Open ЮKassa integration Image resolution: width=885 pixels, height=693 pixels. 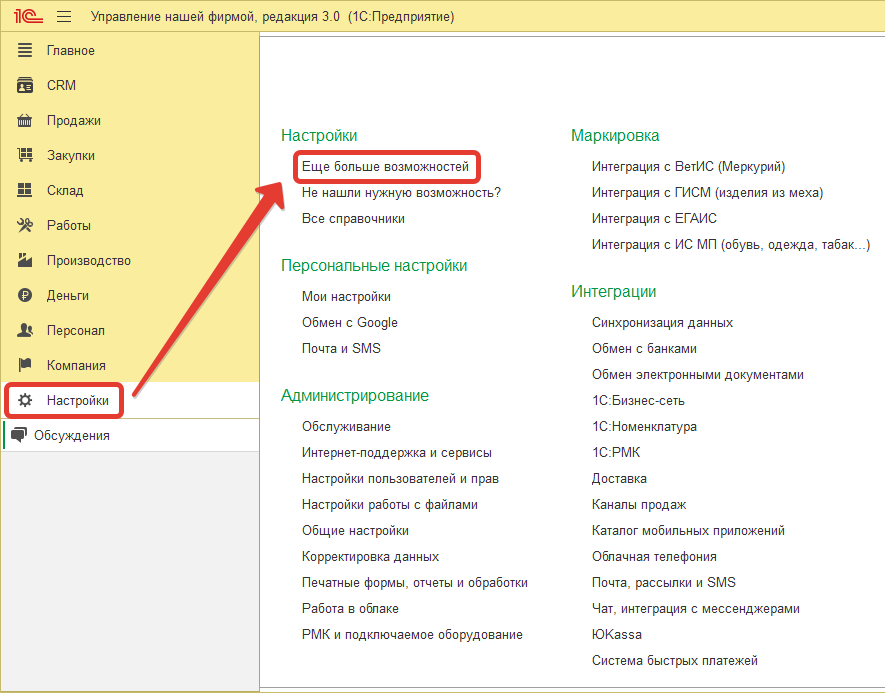[616, 634]
